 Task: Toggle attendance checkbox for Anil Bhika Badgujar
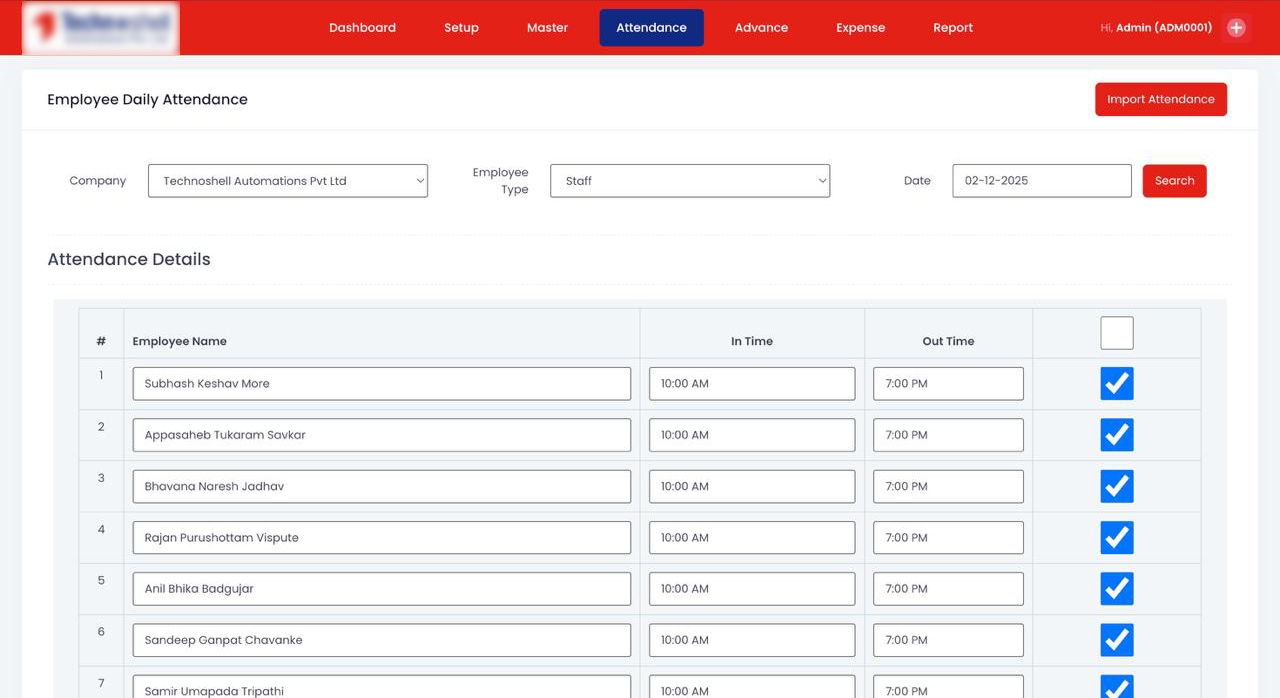[1116, 588]
